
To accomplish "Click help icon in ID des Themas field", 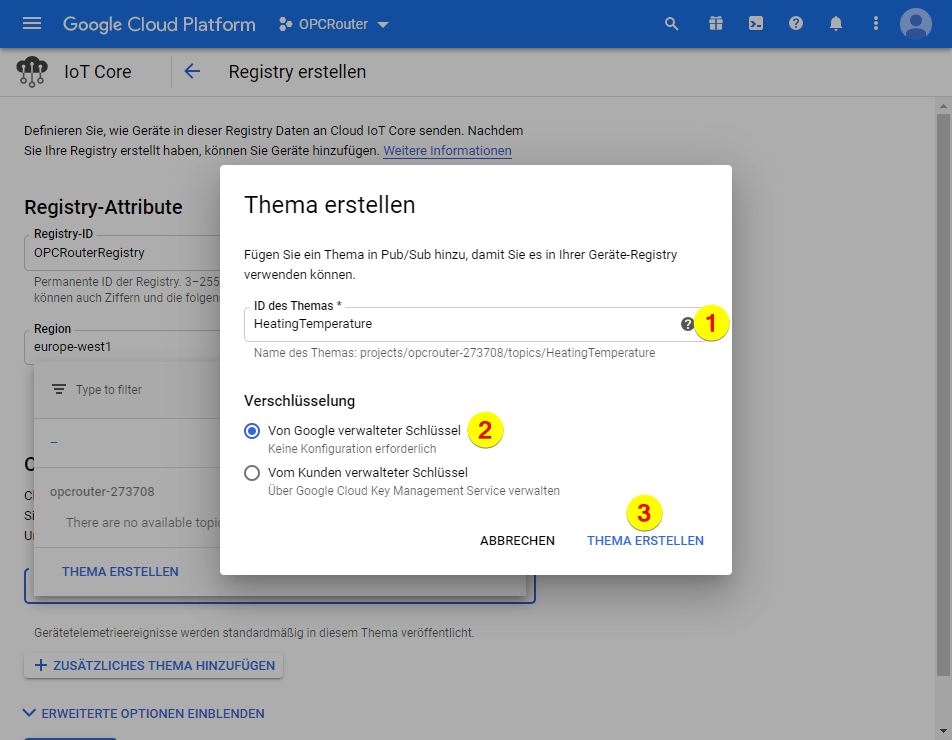I will pyautogui.click(x=687, y=324).
